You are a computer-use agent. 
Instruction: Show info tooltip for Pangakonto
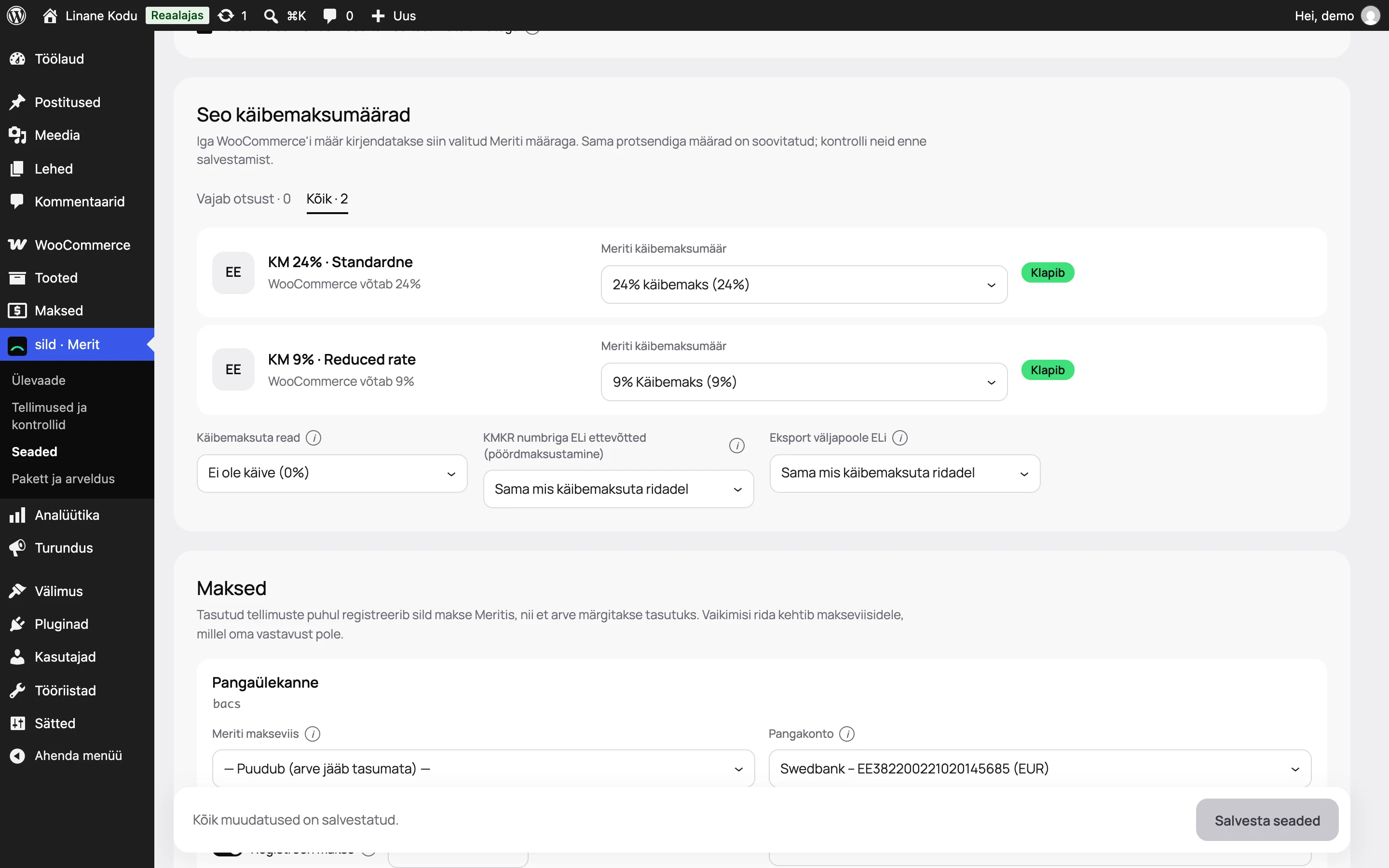tap(847, 734)
